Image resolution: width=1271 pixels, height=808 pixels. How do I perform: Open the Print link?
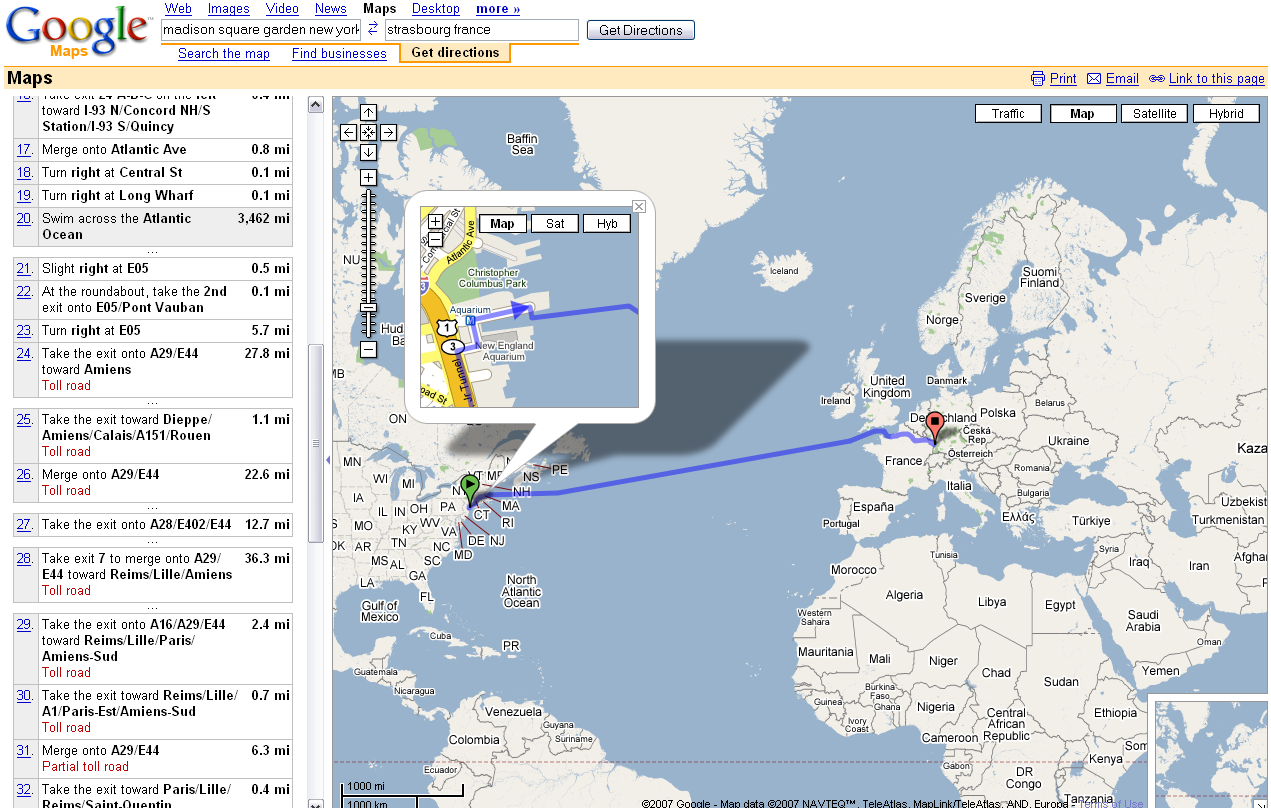coord(1063,79)
